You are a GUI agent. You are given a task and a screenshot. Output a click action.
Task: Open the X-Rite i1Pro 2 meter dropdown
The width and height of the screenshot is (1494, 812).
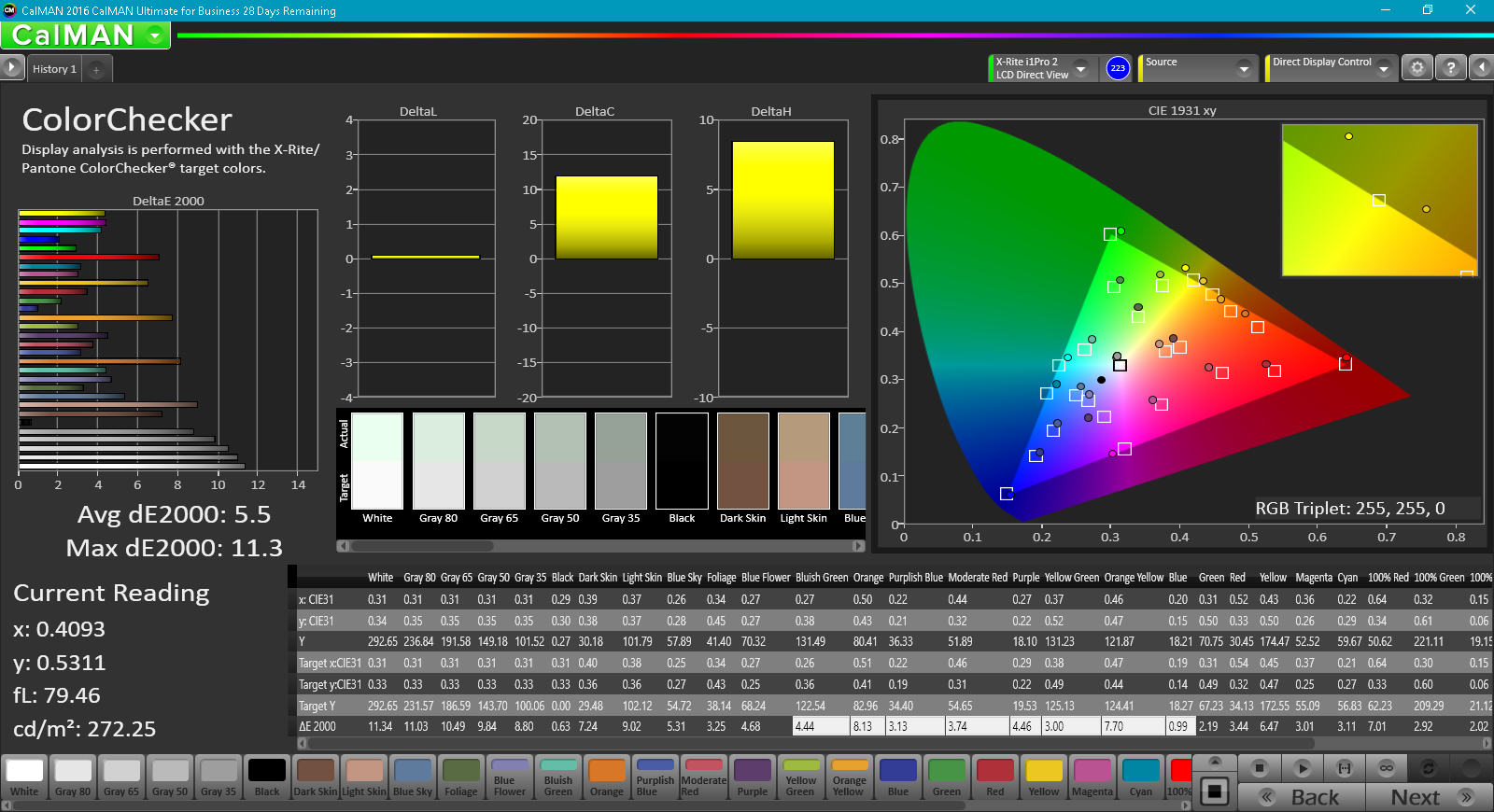(1081, 68)
